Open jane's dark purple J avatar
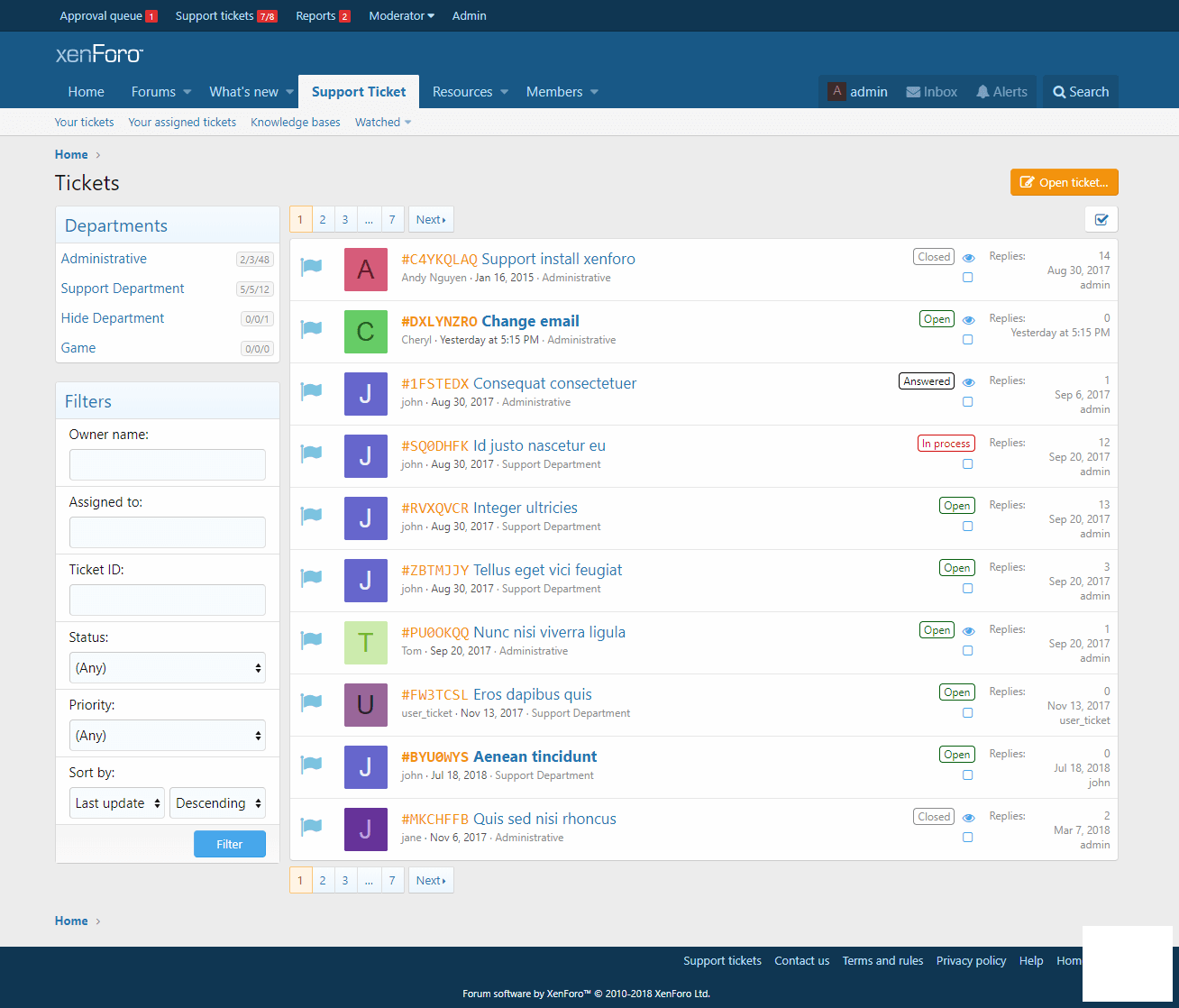1179x1008 pixels. (x=366, y=829)
